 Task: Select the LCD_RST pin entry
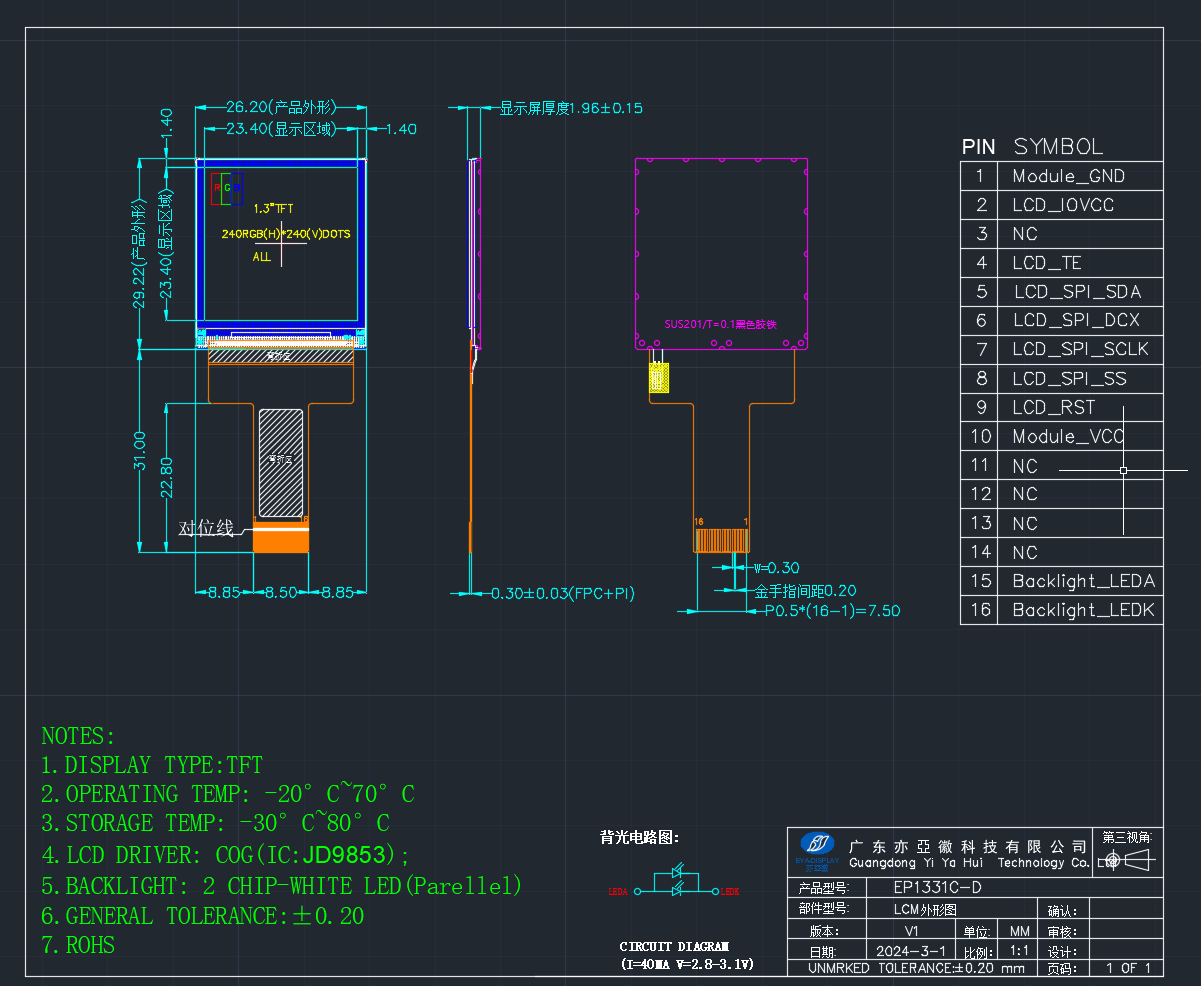[x=1053, y=407]
